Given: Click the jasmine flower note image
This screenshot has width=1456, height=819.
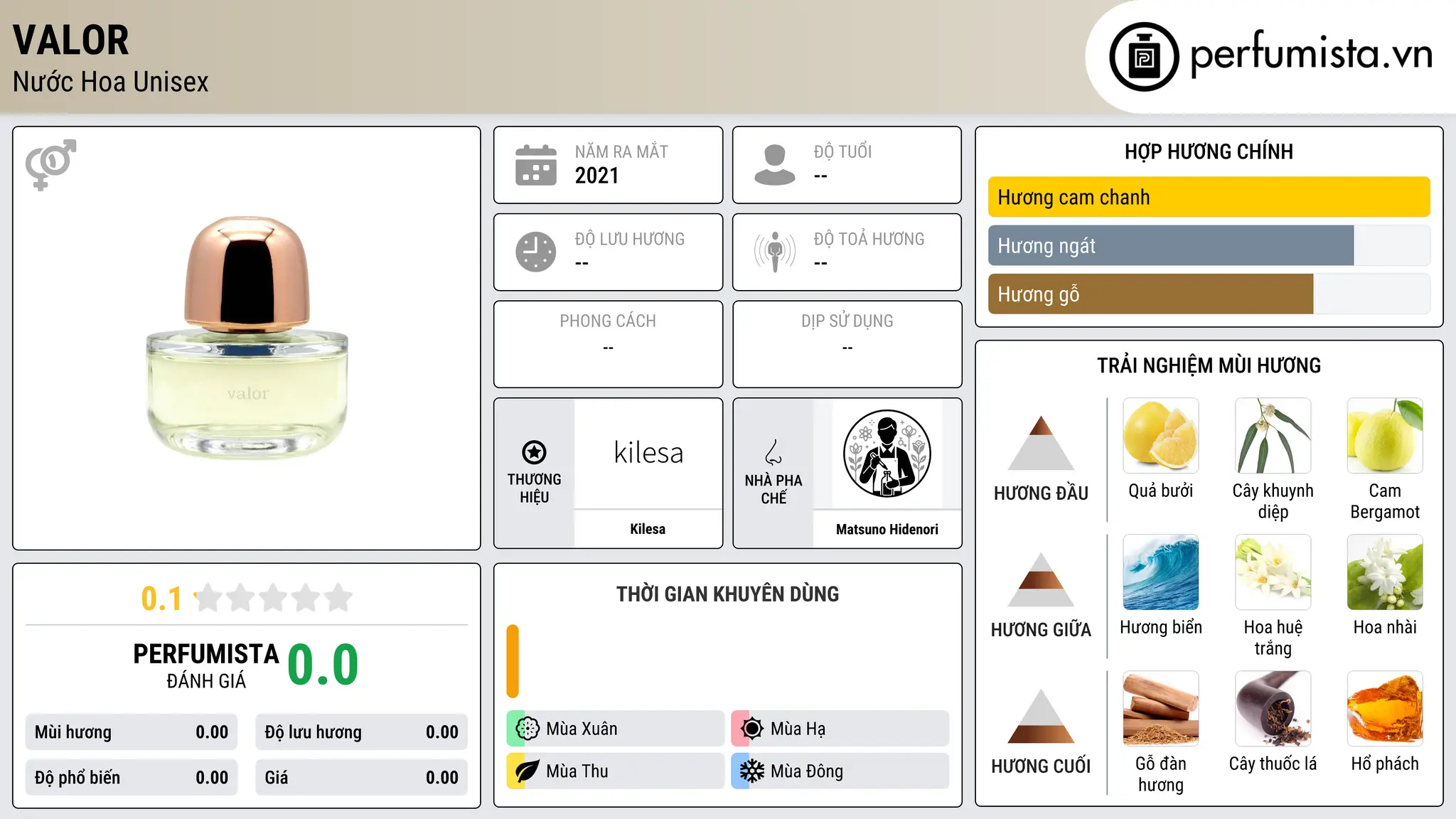Looking at the screenshot, I should [1385, 572].
